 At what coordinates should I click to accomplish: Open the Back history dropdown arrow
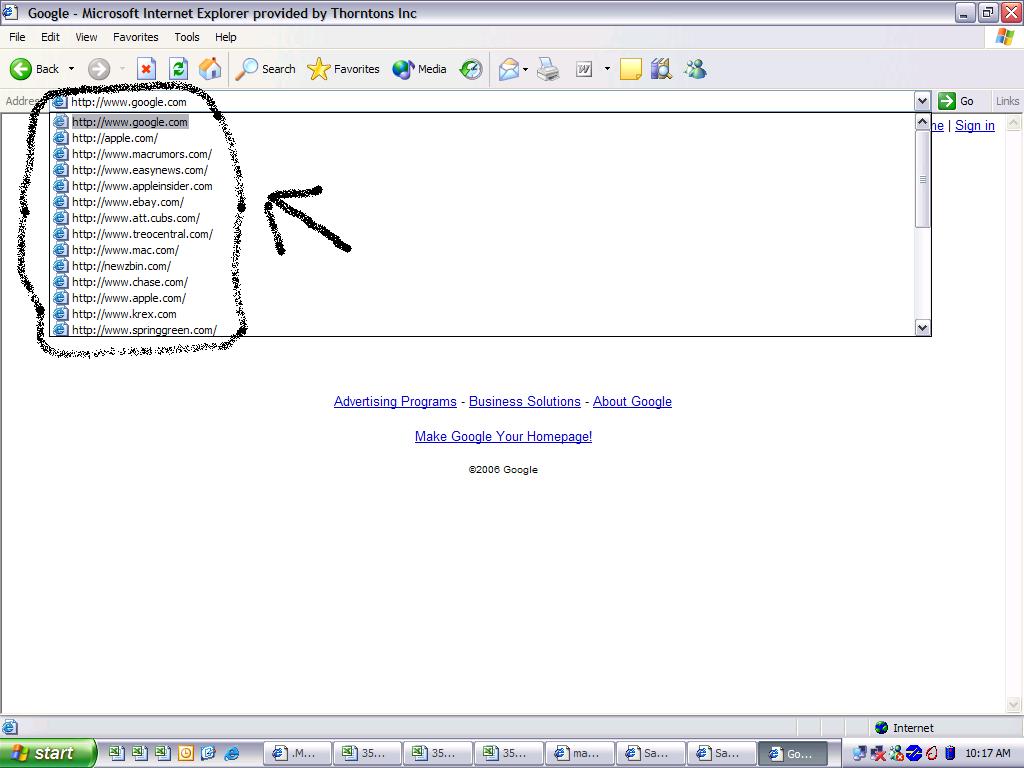click(71, 69)
